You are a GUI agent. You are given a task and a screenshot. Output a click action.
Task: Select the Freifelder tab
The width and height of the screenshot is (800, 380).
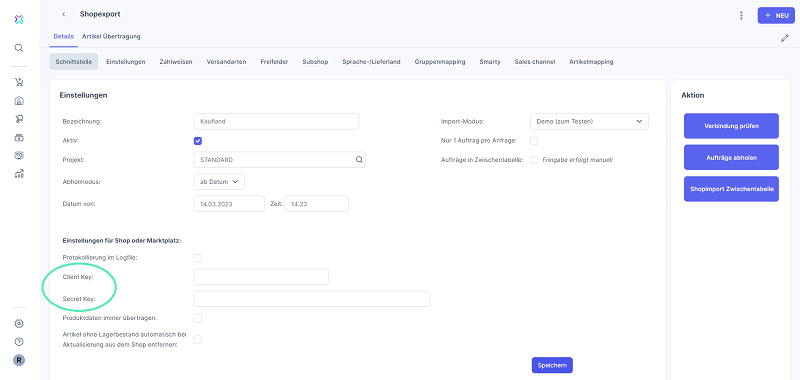(274, 62)
